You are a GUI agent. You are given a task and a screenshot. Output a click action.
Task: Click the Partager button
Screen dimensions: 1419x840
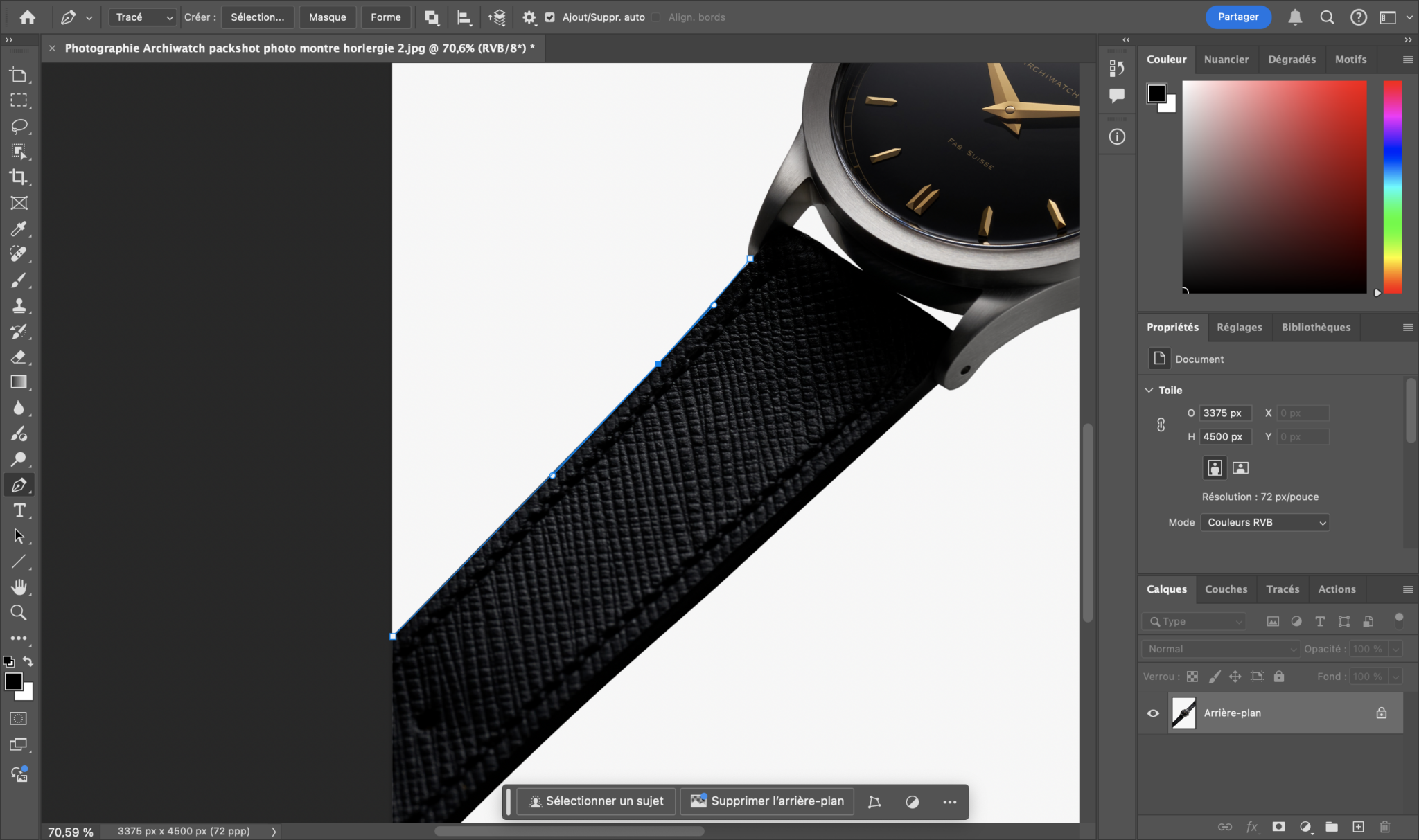1238,17
